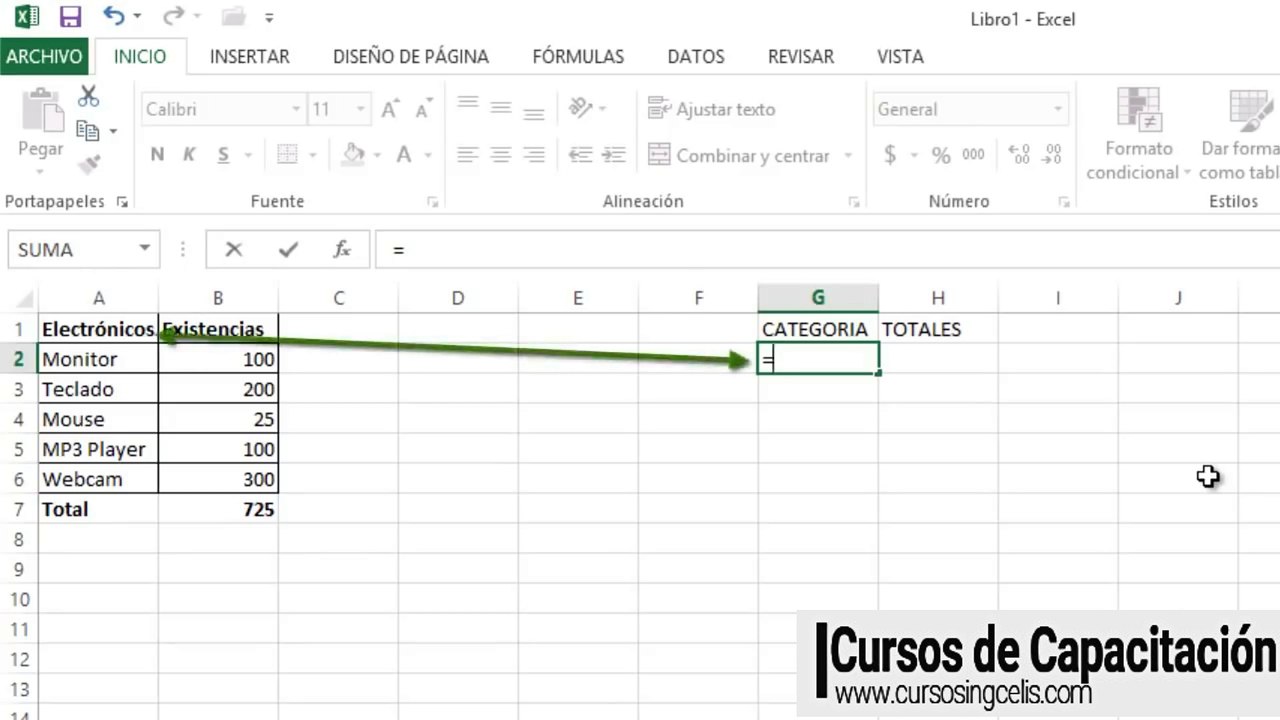Viewport: 1280px width, 720px height.
Task: Click the select all corner button
Action: coord(19,298)
